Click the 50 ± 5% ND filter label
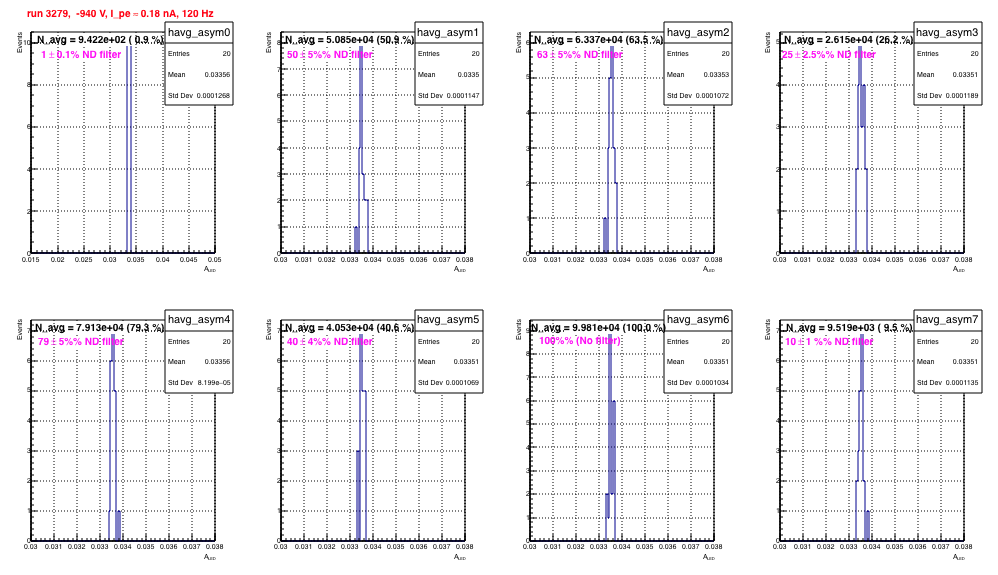Image resolution: width=998 pixels, height=575 pixels. [x=330, y=55]
